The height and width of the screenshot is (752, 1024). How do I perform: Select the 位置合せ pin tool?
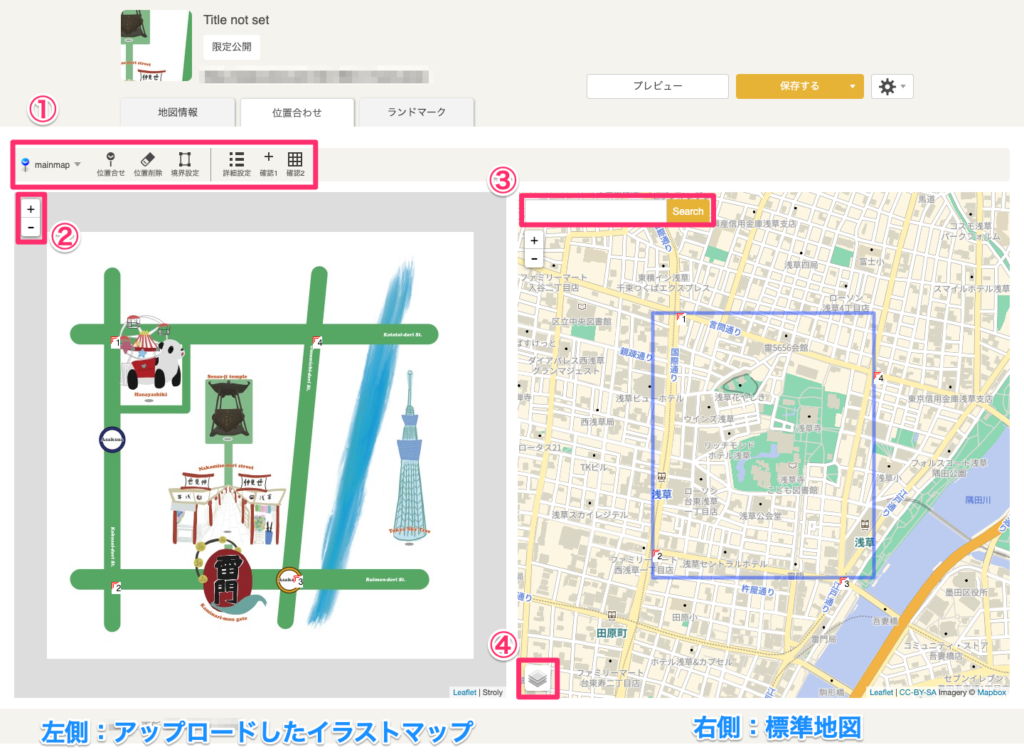[111, 163]
